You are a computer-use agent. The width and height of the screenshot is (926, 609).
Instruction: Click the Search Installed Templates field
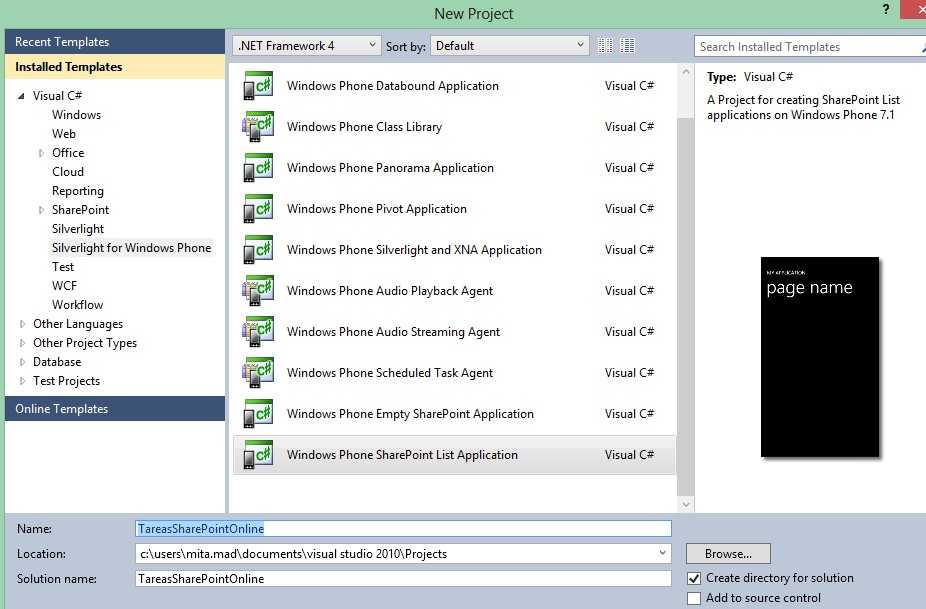tap(809, 47)
